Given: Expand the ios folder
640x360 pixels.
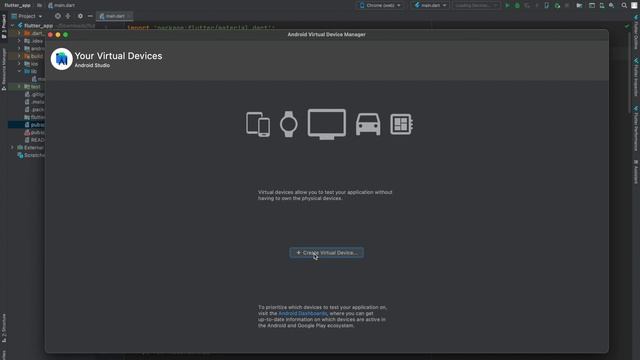Looking at the screenshot, I should coord(19,64).
